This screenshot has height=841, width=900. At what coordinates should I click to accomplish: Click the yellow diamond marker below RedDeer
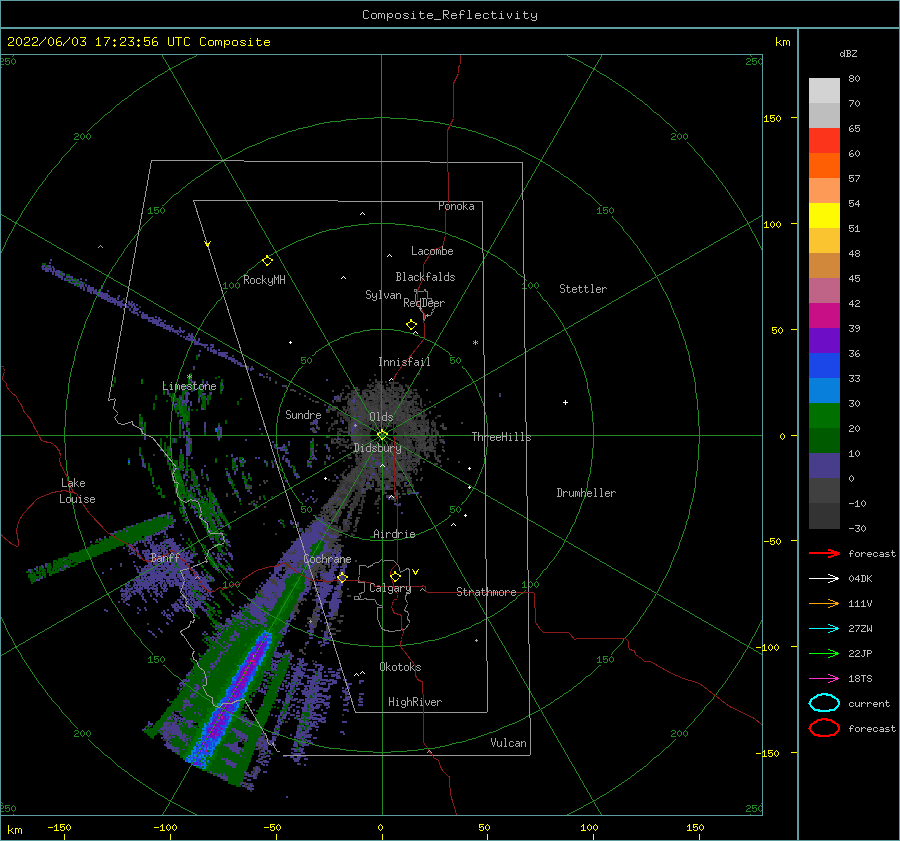[411, 325]
